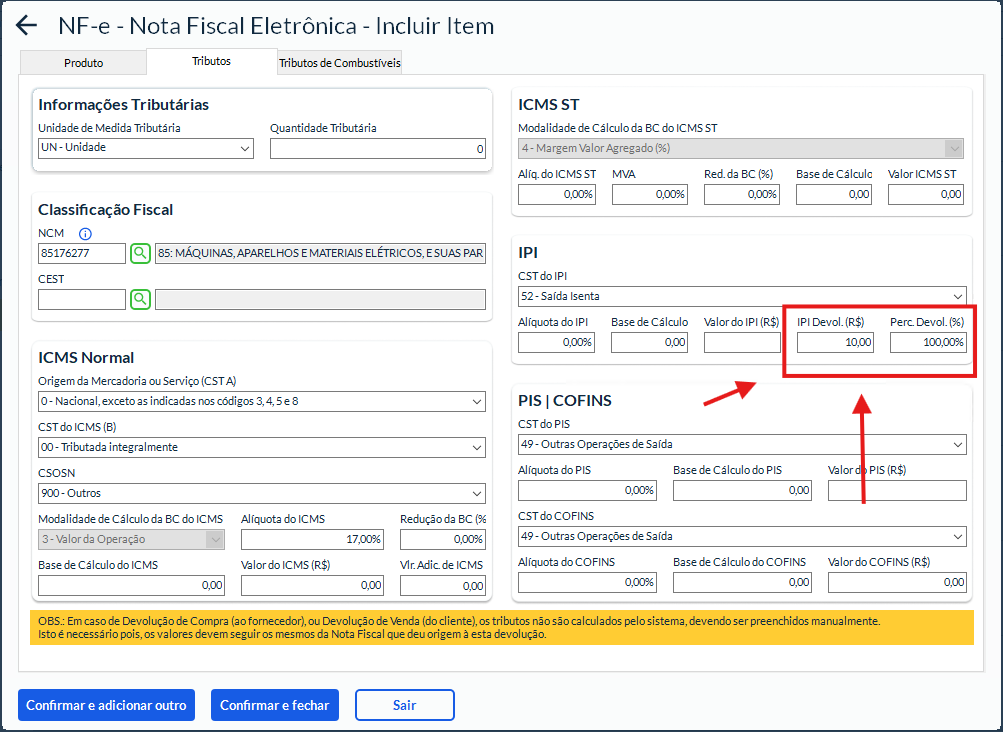
Task: Click the CEST code field
Action: (82, 299)
